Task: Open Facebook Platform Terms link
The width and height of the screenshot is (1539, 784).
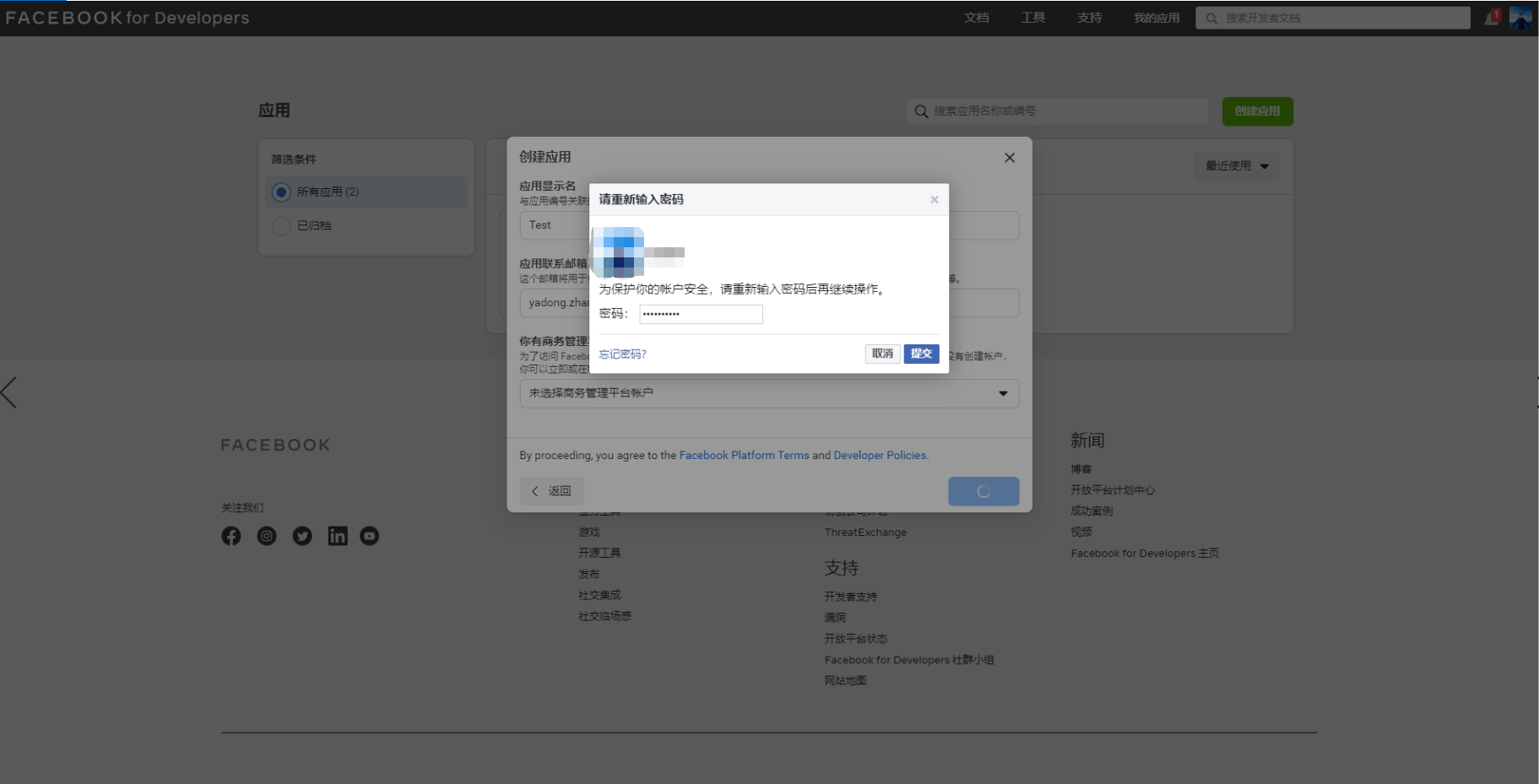Action: (744, 455)
